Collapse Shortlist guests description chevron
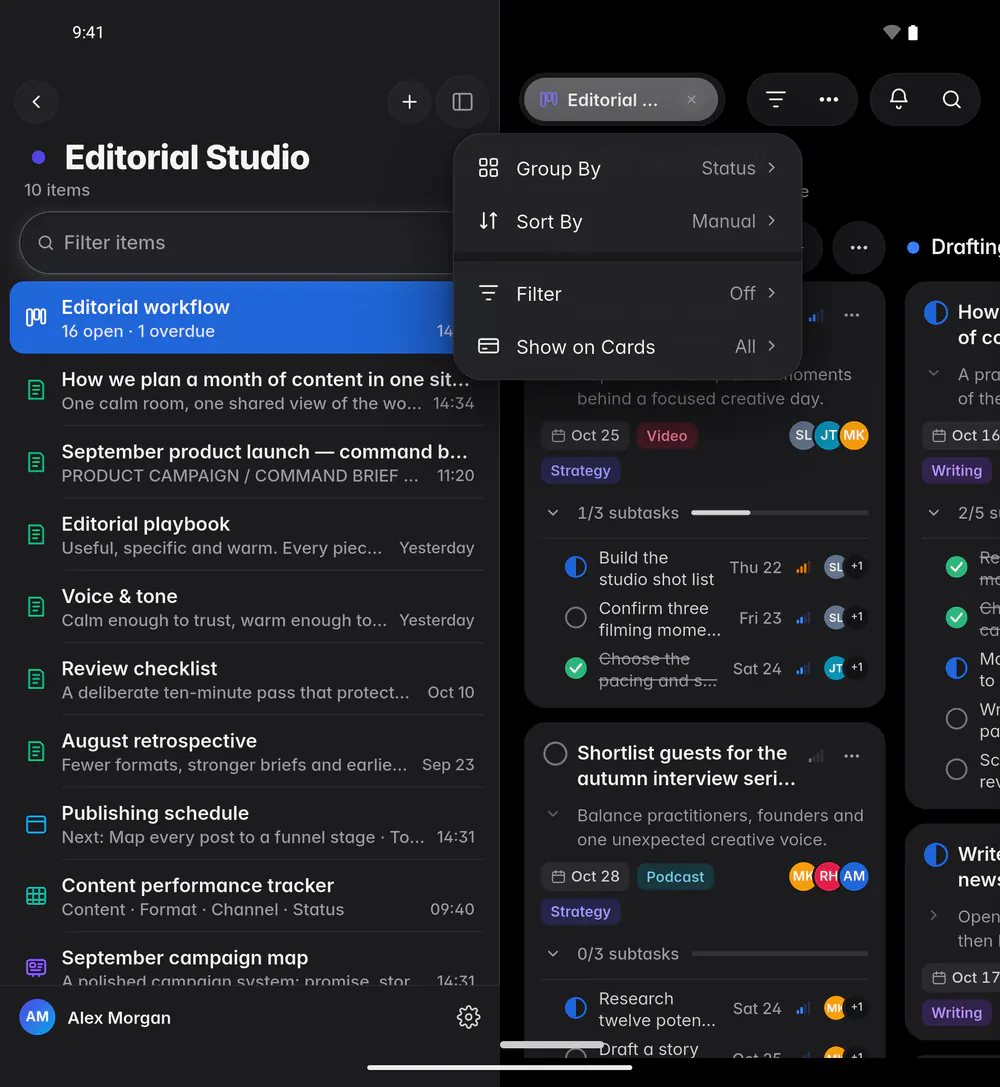The width and height of the screenshot is (1000, 1087). point(553,815)
